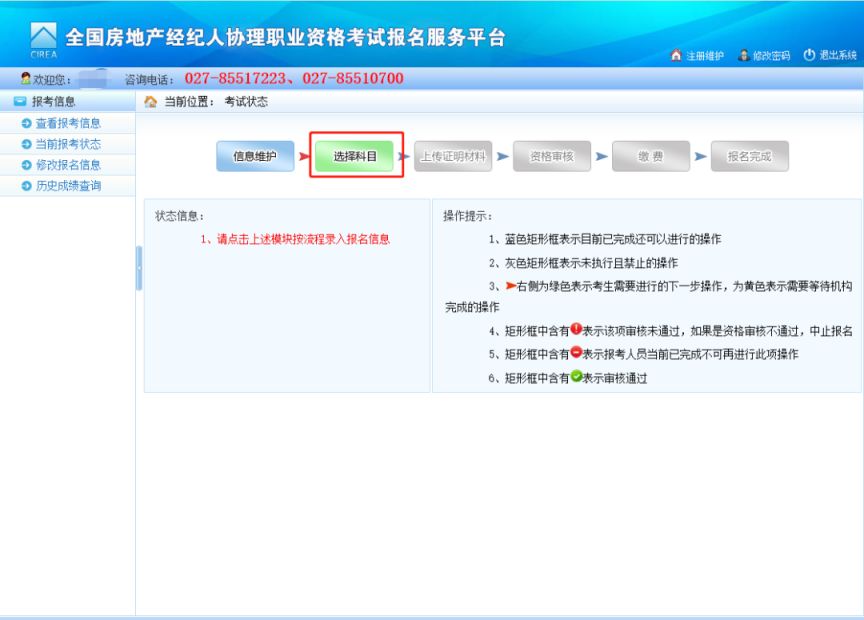864x620 pixels.
Task: Click the 操作提示 heading
Action: [x=467, y=216]
